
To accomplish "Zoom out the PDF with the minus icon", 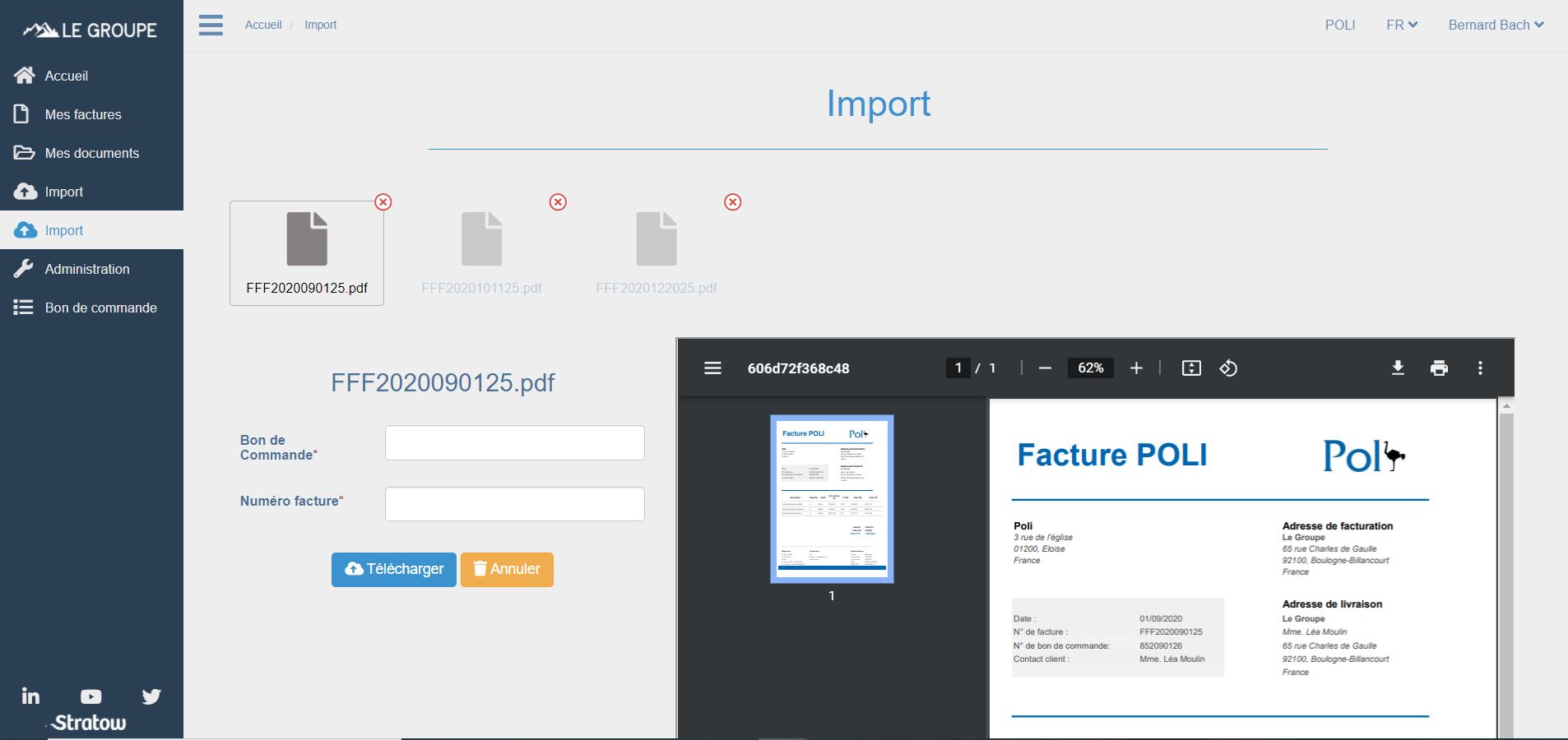I will [1045, 368].
